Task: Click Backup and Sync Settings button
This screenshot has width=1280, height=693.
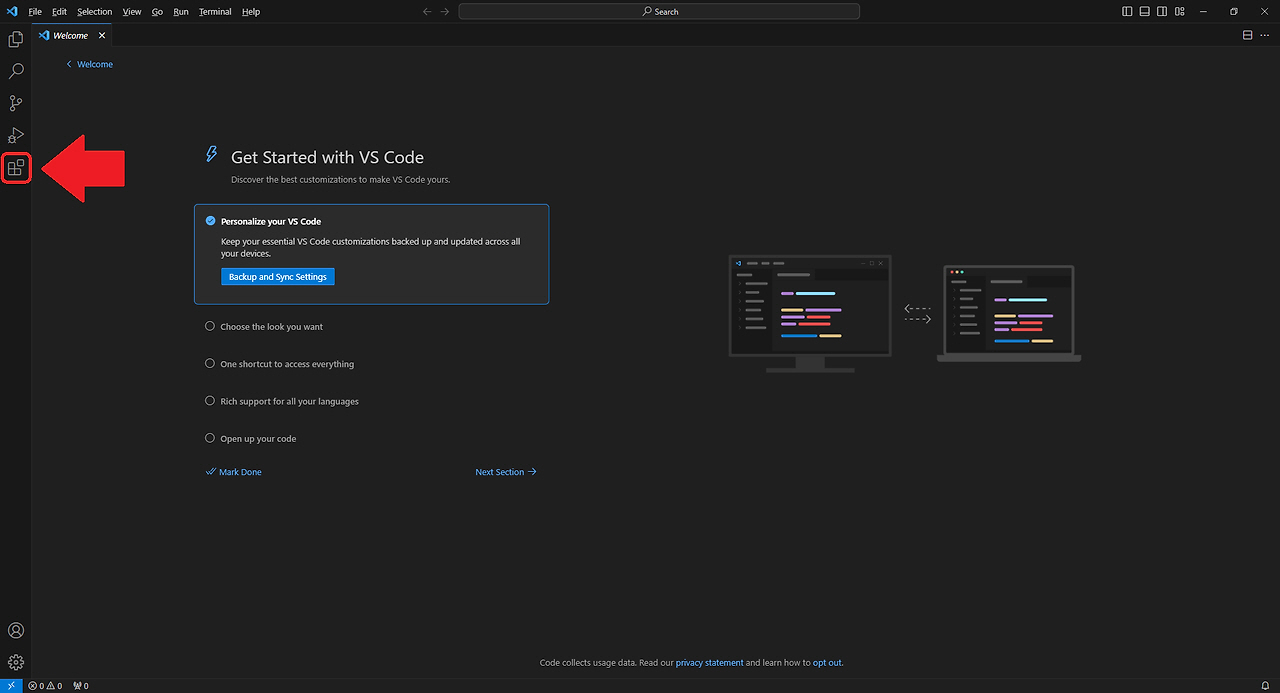Action: [278, 277]
